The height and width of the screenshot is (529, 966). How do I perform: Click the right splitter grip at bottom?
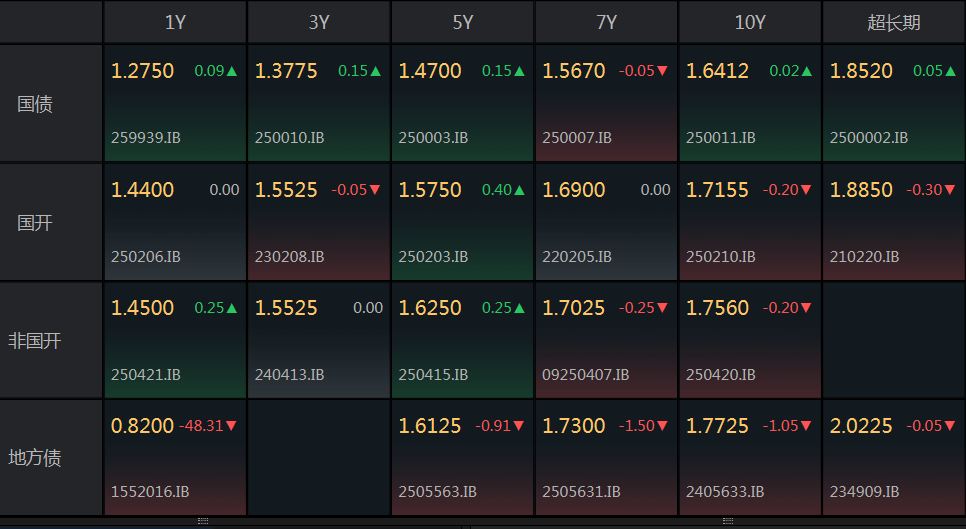tap(728, 521)
